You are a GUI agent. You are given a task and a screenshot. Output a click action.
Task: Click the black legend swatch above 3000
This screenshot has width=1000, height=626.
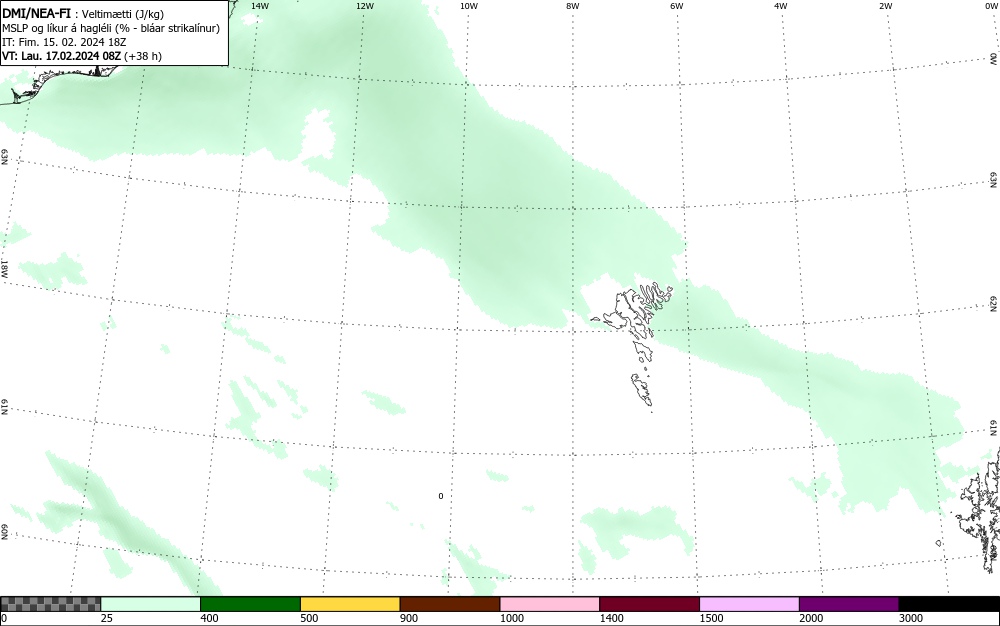[x=949, y=604]
